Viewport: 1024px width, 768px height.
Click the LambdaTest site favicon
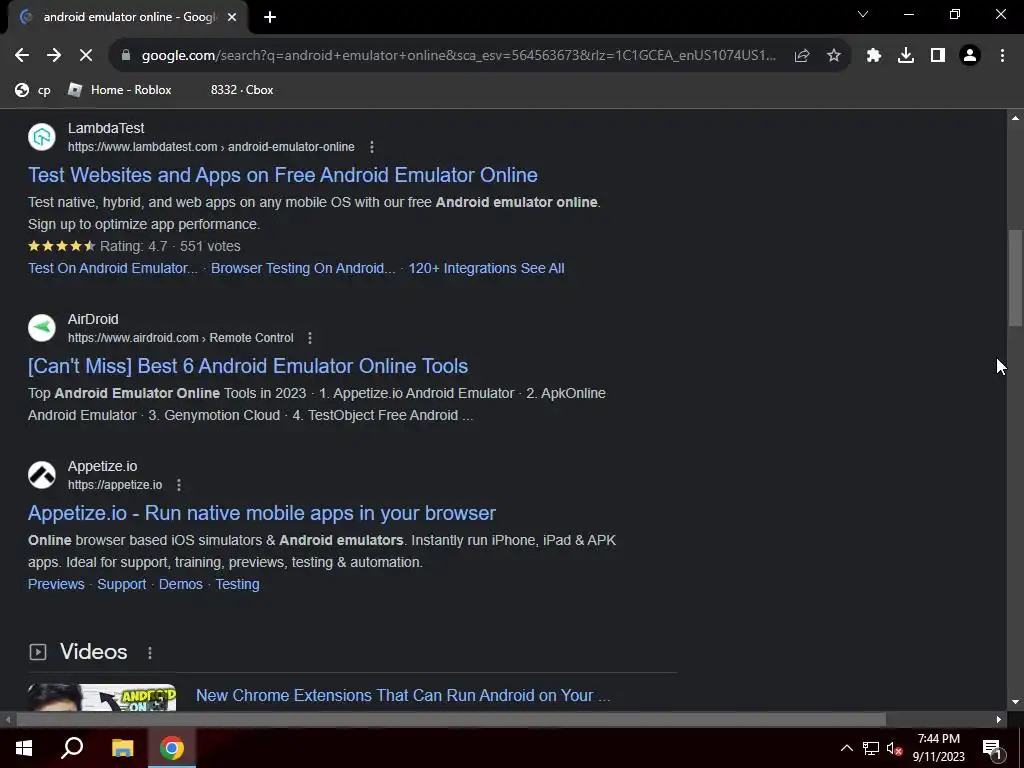[42, 137]
